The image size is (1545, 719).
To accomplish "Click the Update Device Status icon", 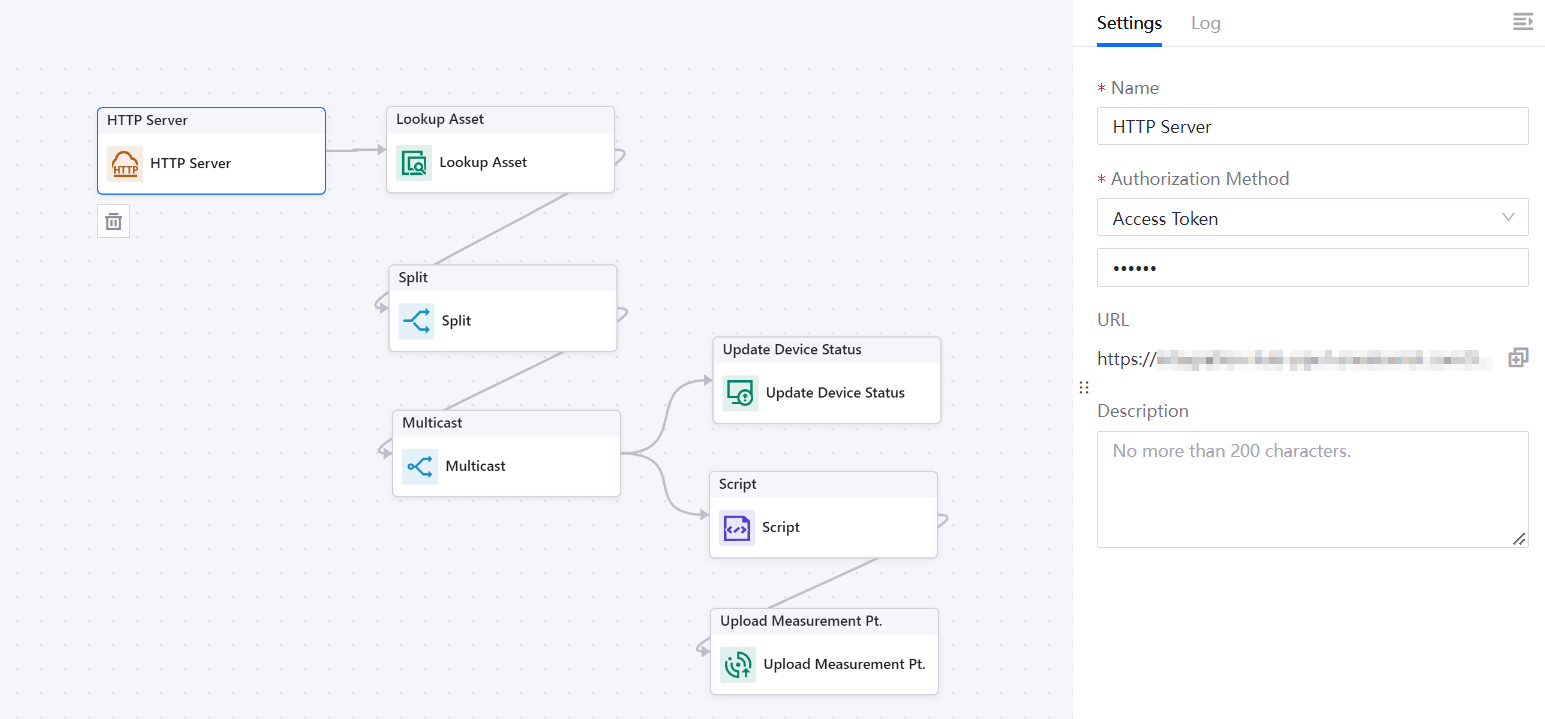I will 740,393.
